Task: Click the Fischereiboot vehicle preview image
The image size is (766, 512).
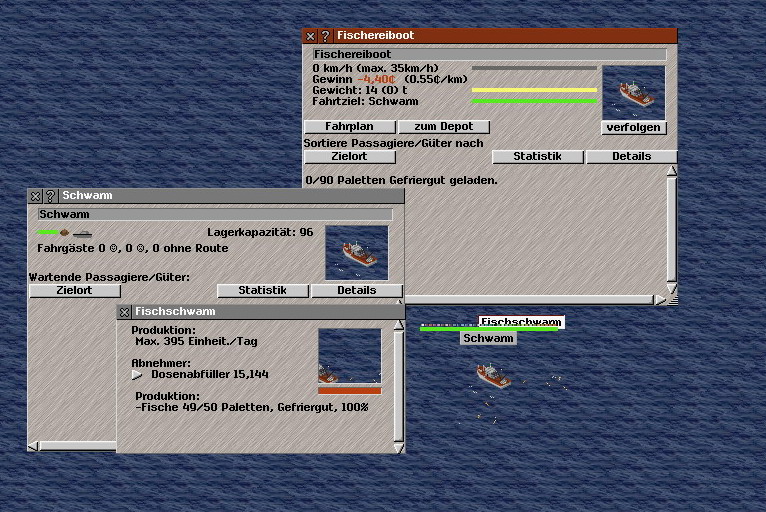Action: 633,92
